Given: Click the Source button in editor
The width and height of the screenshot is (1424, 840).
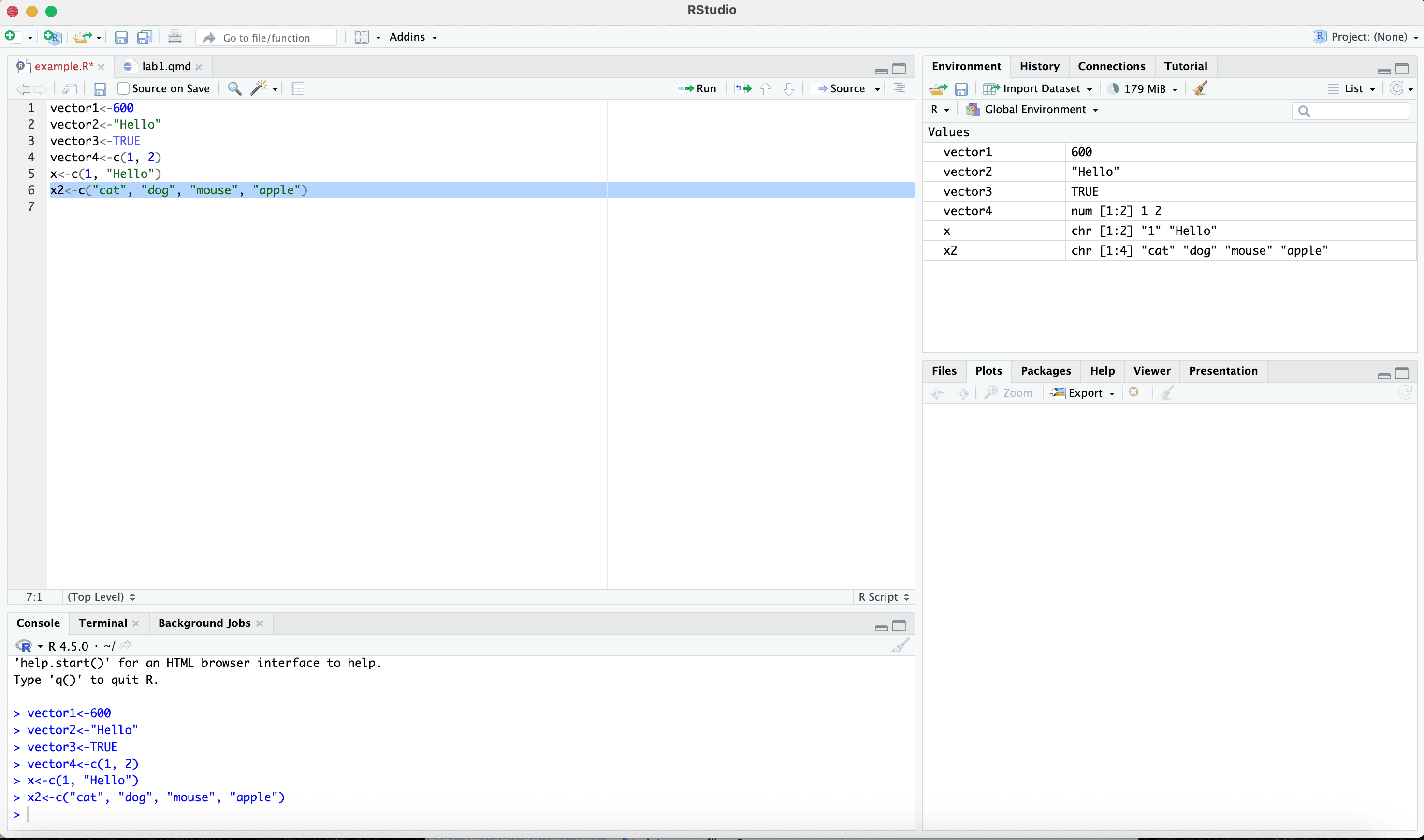Looking at the screenshot, I should (x=839, y=88).
